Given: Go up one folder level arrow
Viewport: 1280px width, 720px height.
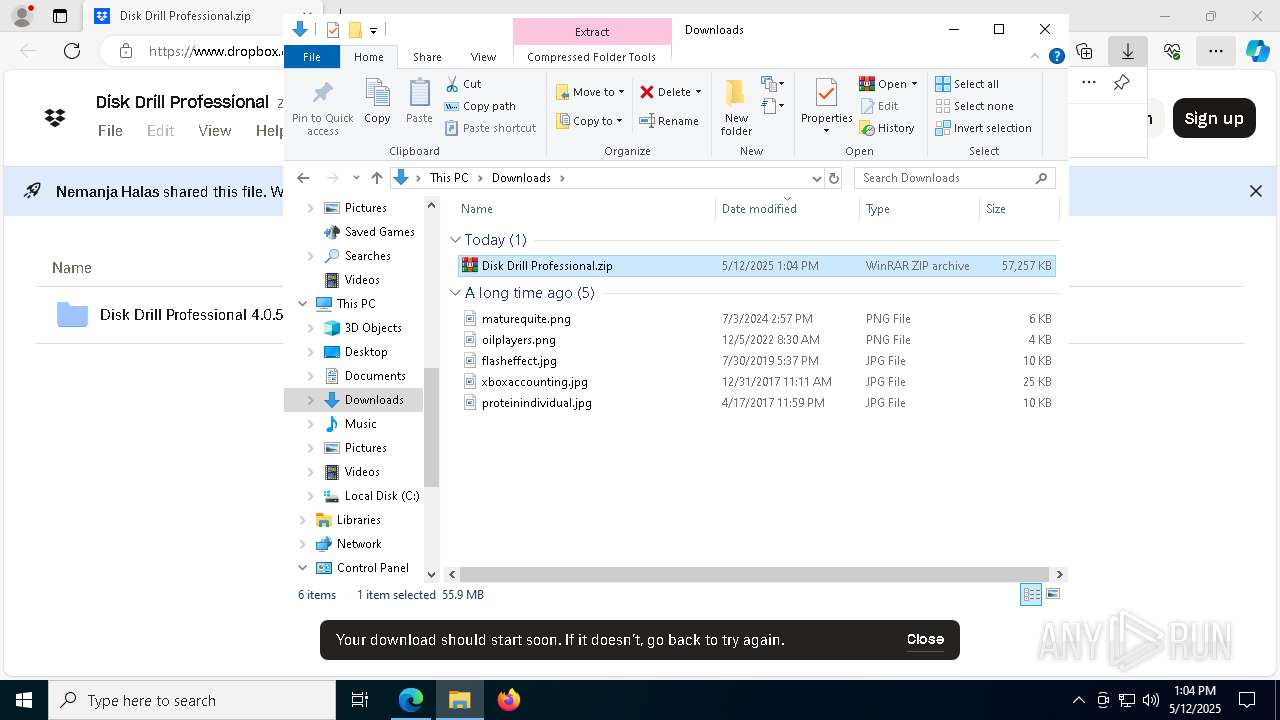Looking at the screenshot, I should click(376, 178).
